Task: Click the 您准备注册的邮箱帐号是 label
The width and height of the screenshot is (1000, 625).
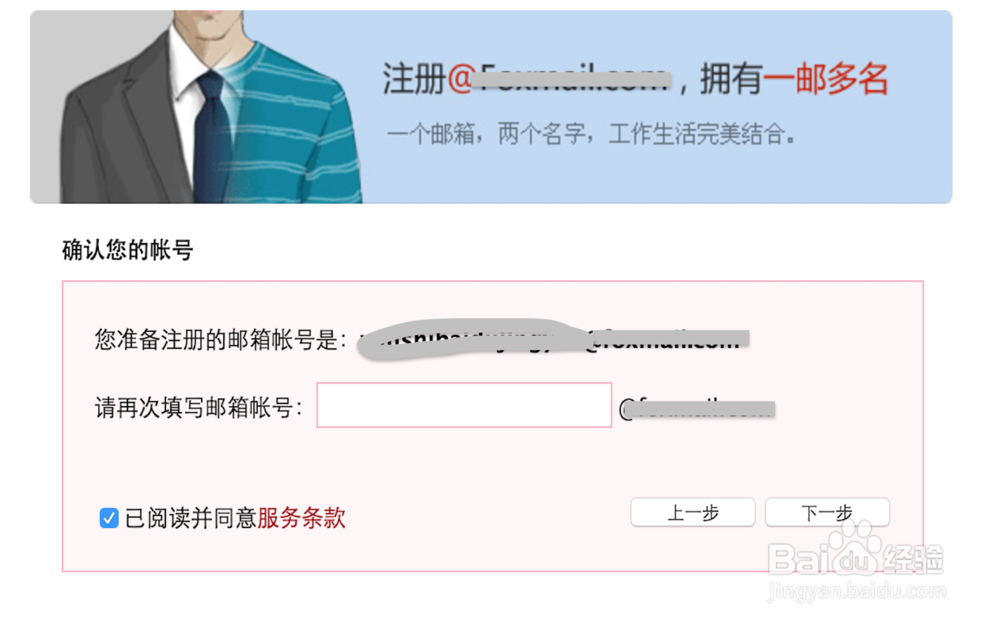Action: coord(221,340)
